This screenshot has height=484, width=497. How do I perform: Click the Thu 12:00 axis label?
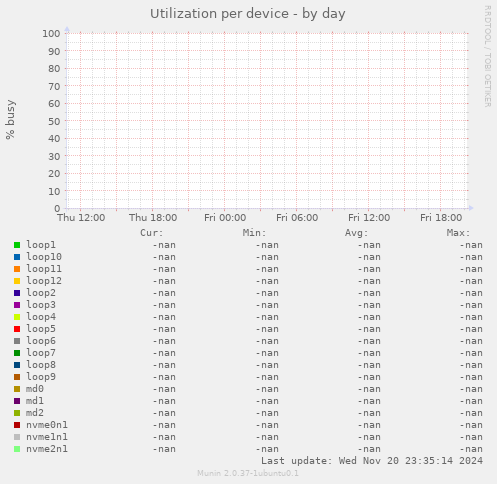coord(81,218)
